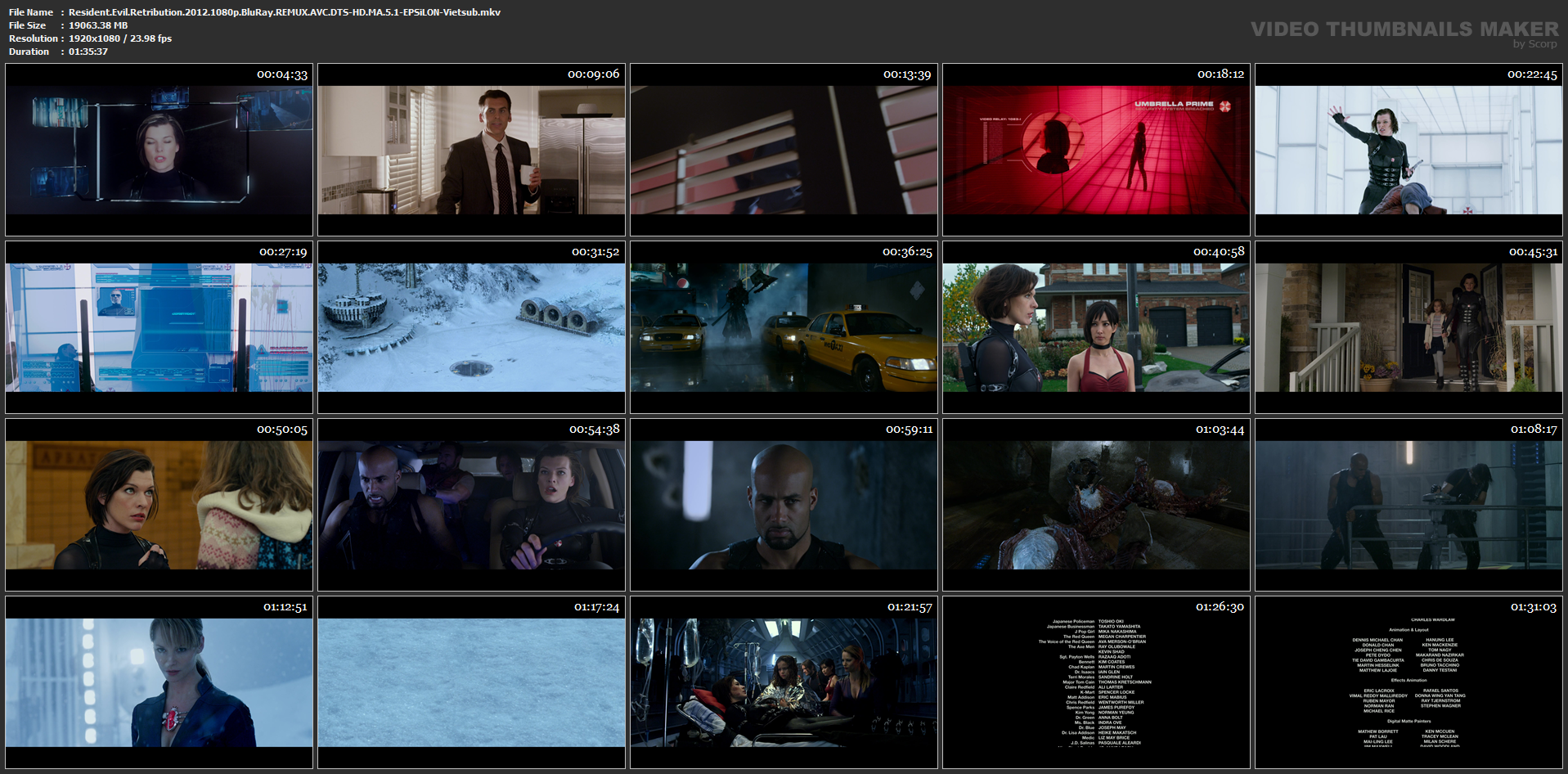The image size is (1568, 774).
Task: Open the house porch thumbnail at 00:45:31
Action: pyautogui.click(x=1409, y=327)
